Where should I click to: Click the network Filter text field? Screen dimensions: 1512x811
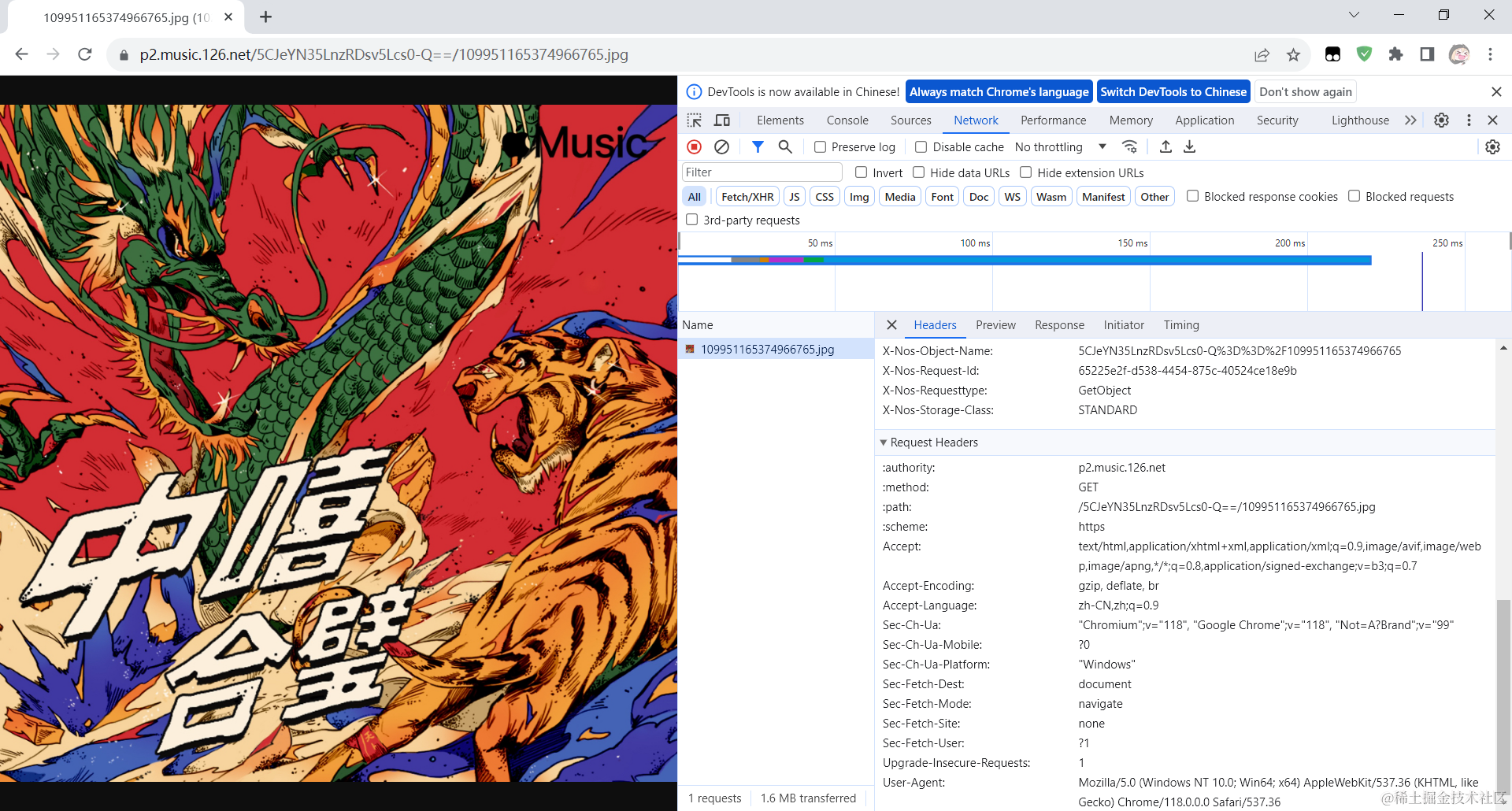point(762,172)
